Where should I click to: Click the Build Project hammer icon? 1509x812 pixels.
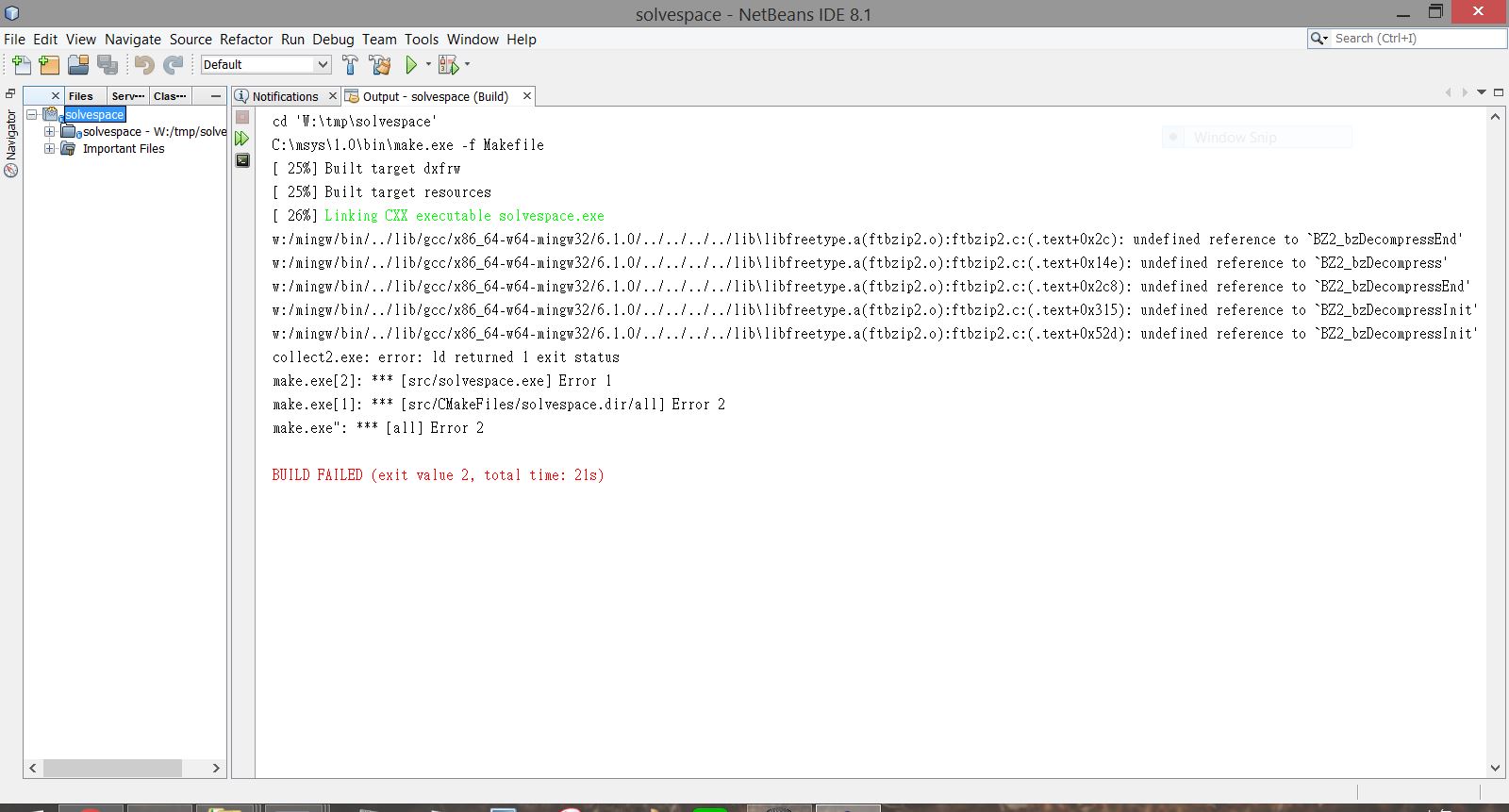(350, 64)
